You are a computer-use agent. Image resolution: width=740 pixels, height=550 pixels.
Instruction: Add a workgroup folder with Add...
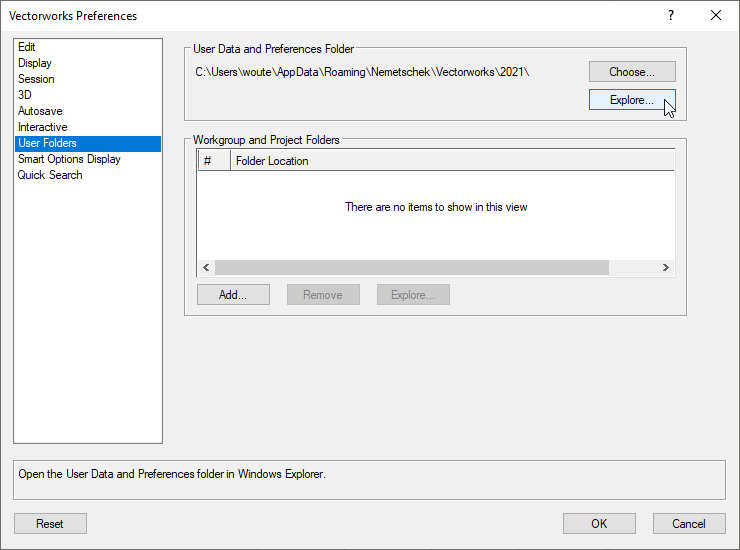click(x=233, y=295)
